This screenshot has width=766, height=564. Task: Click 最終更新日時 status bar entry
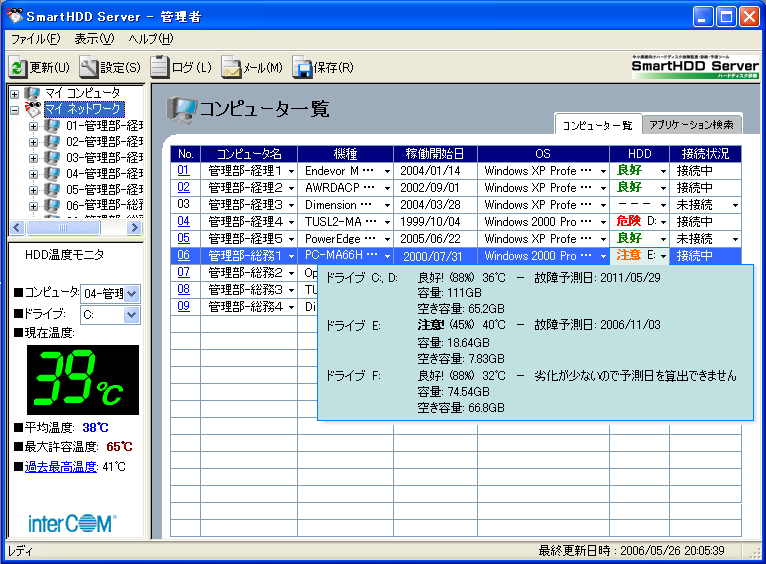click(x=631, y=551)
